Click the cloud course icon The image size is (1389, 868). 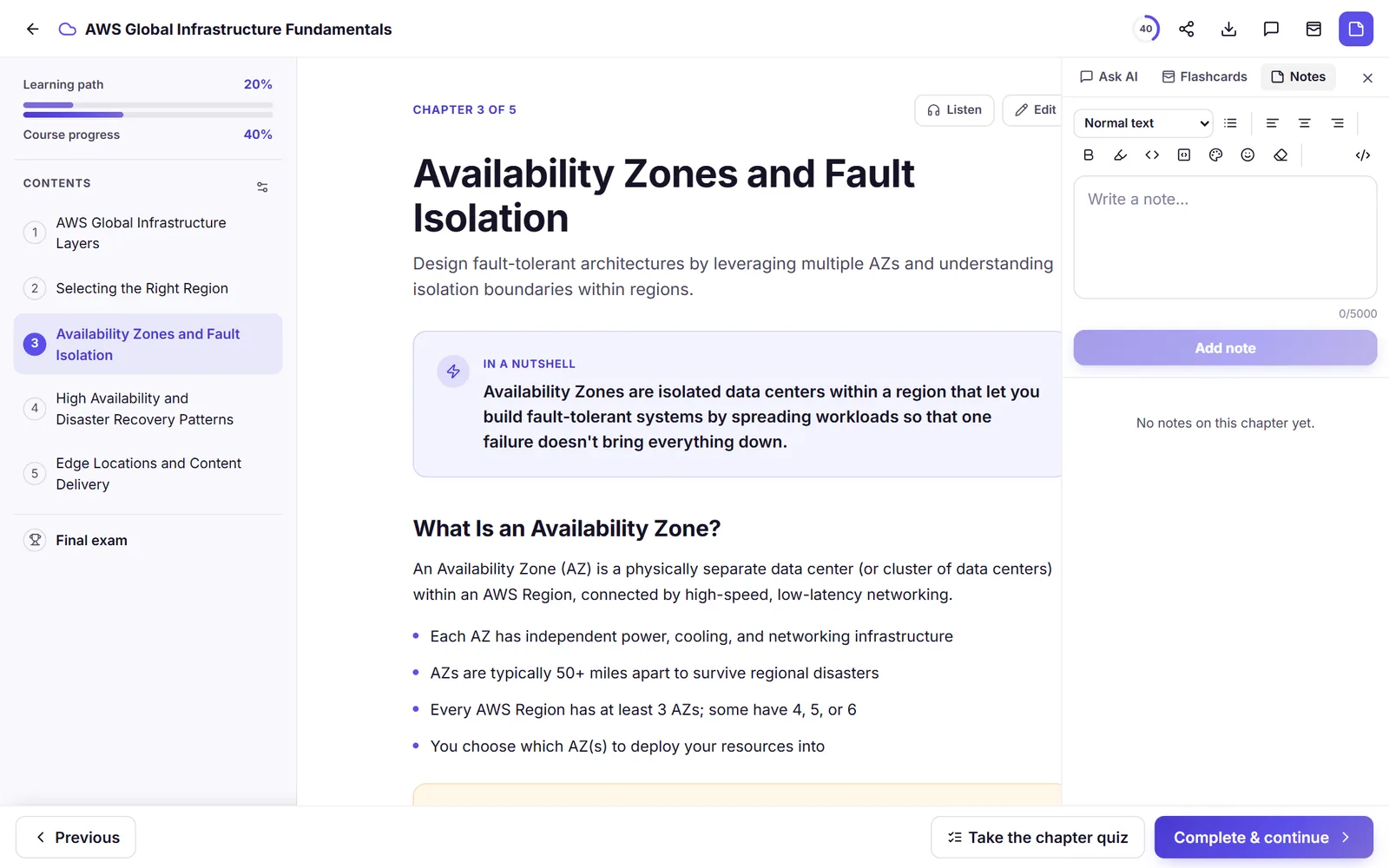tap(67, 29)
